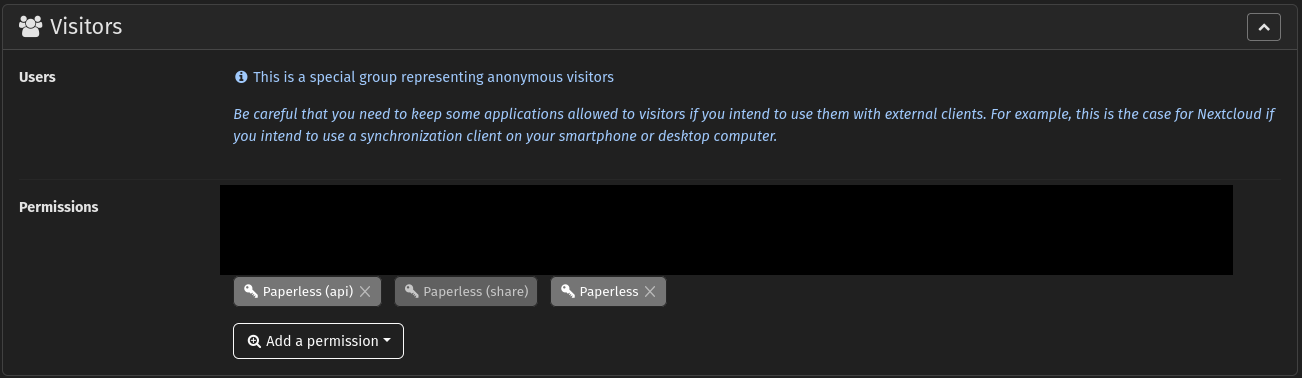Click the blue info circle icon

(x=241, y=76)
